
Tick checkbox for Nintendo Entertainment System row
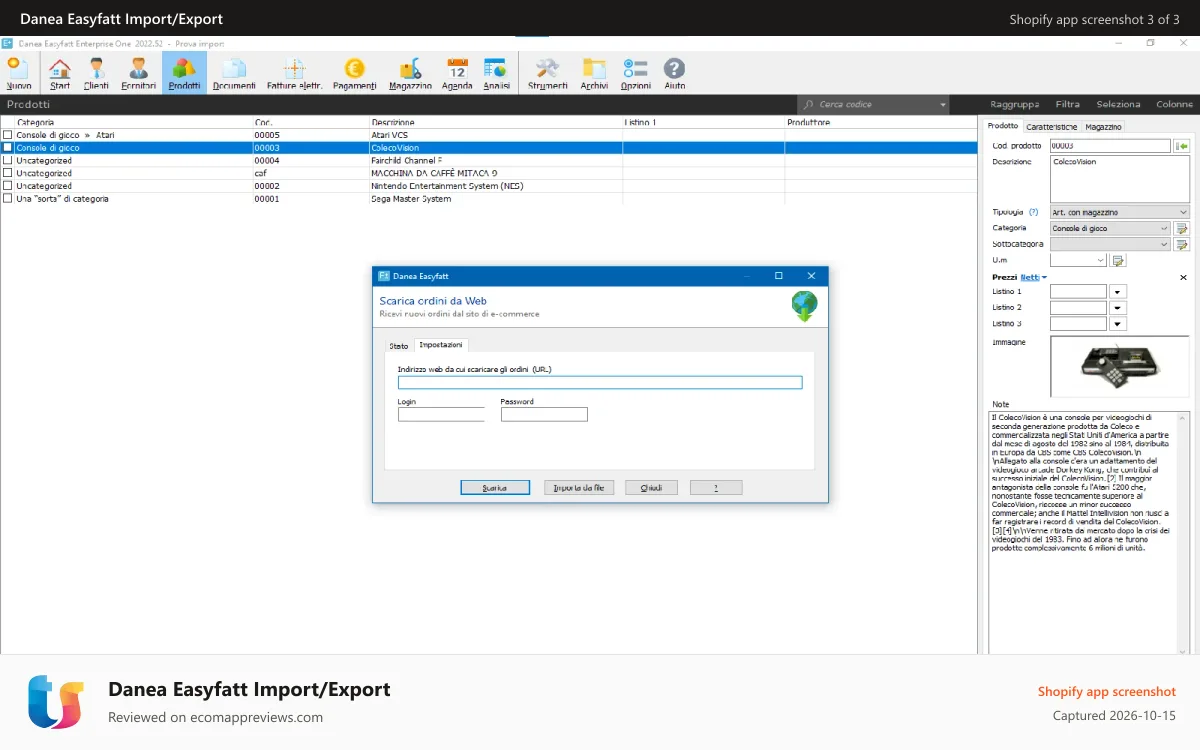point(8,186)
